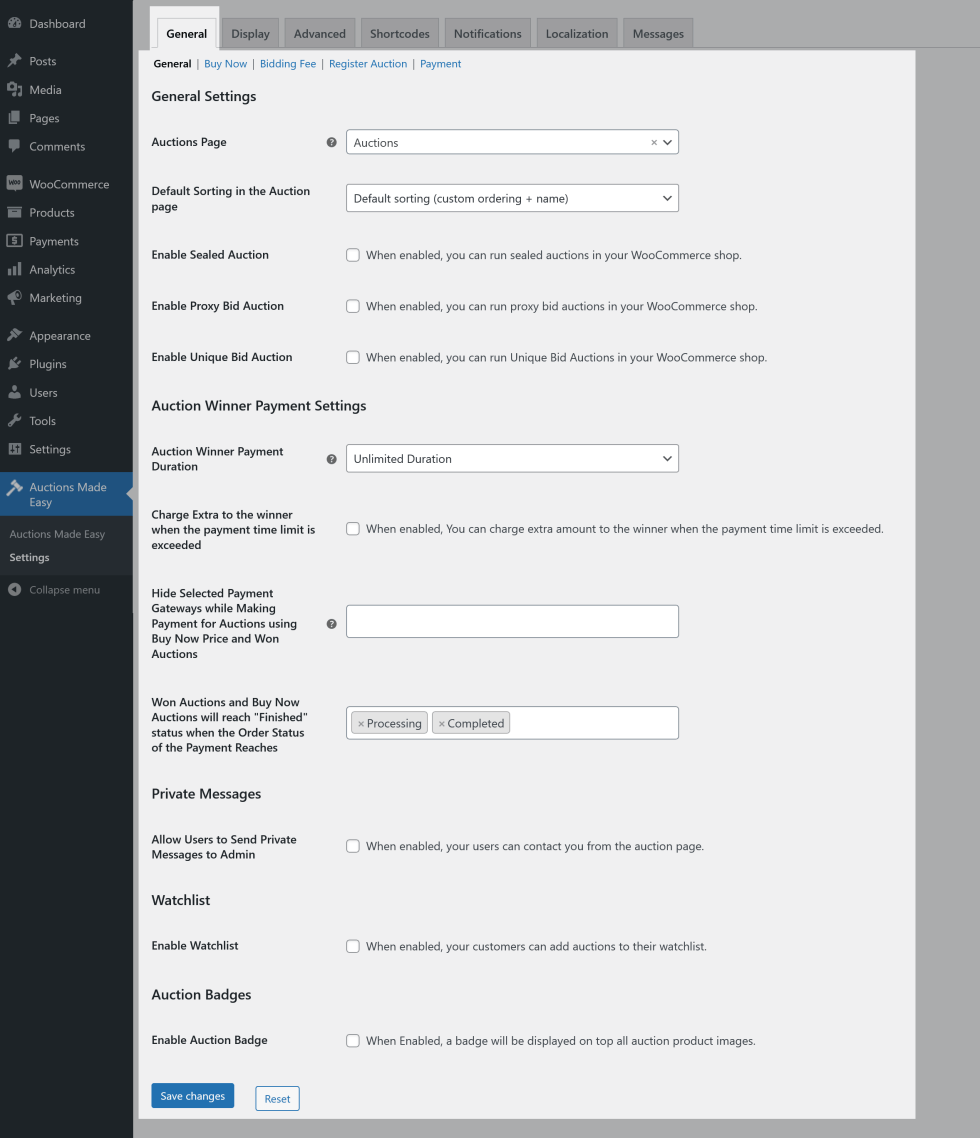This screenshot has width=980, height=1138.
Task: Click the WooCommerce icon in sidebar
Action: point(14,184)
